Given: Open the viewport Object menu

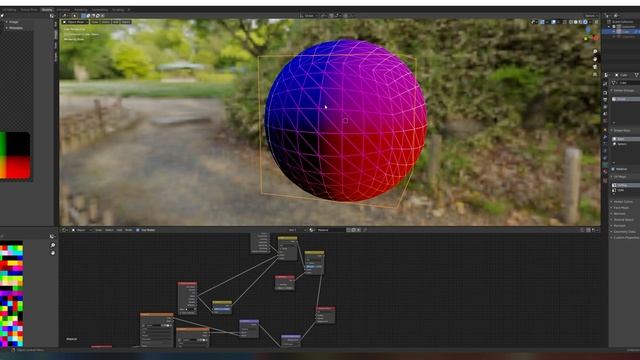Looking at the screenshot, I should [126, 22].
